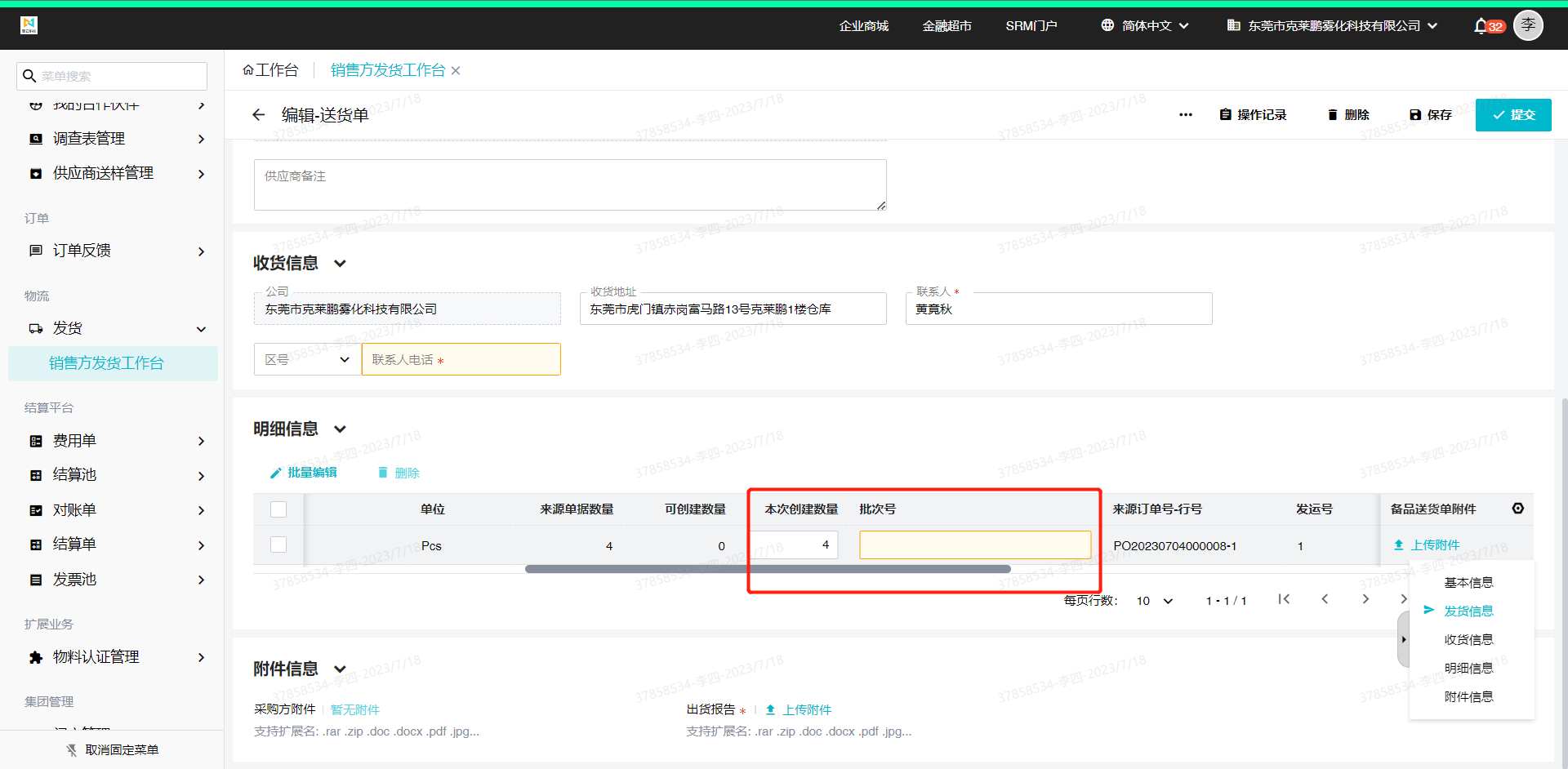Image resolution: width=1568 pixels, height=769 pixels.
Task: Expand 订单反馈 menu
Action: [x=201, y=251]
